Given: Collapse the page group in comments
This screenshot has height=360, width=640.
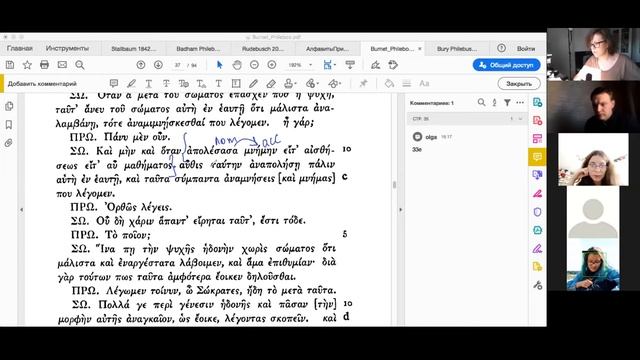Looking at the screenshot, I should pos(520,119).
